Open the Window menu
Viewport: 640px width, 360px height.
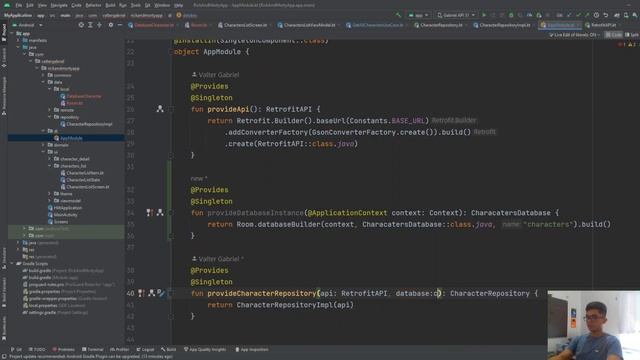tap(162, 5)
